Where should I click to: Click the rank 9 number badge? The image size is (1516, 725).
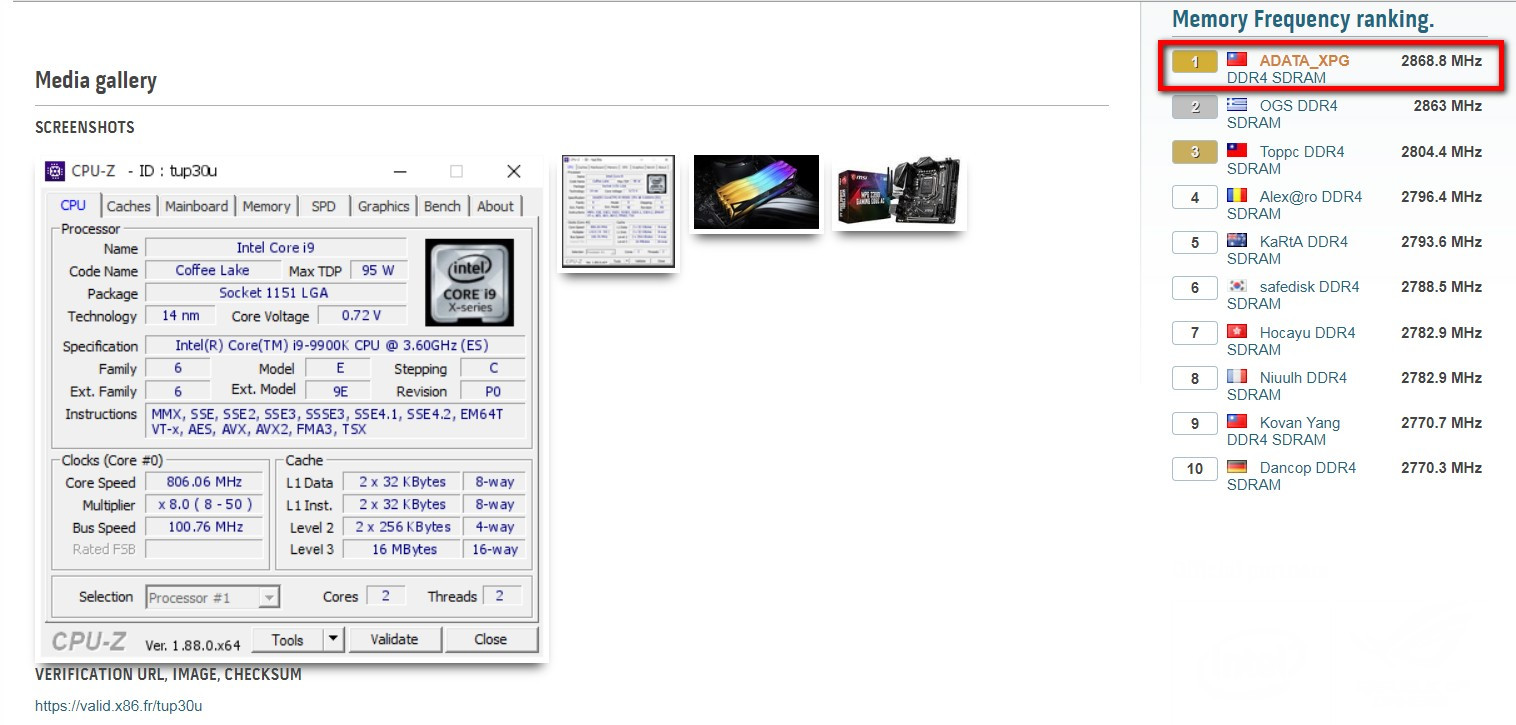coord(1195,423)
